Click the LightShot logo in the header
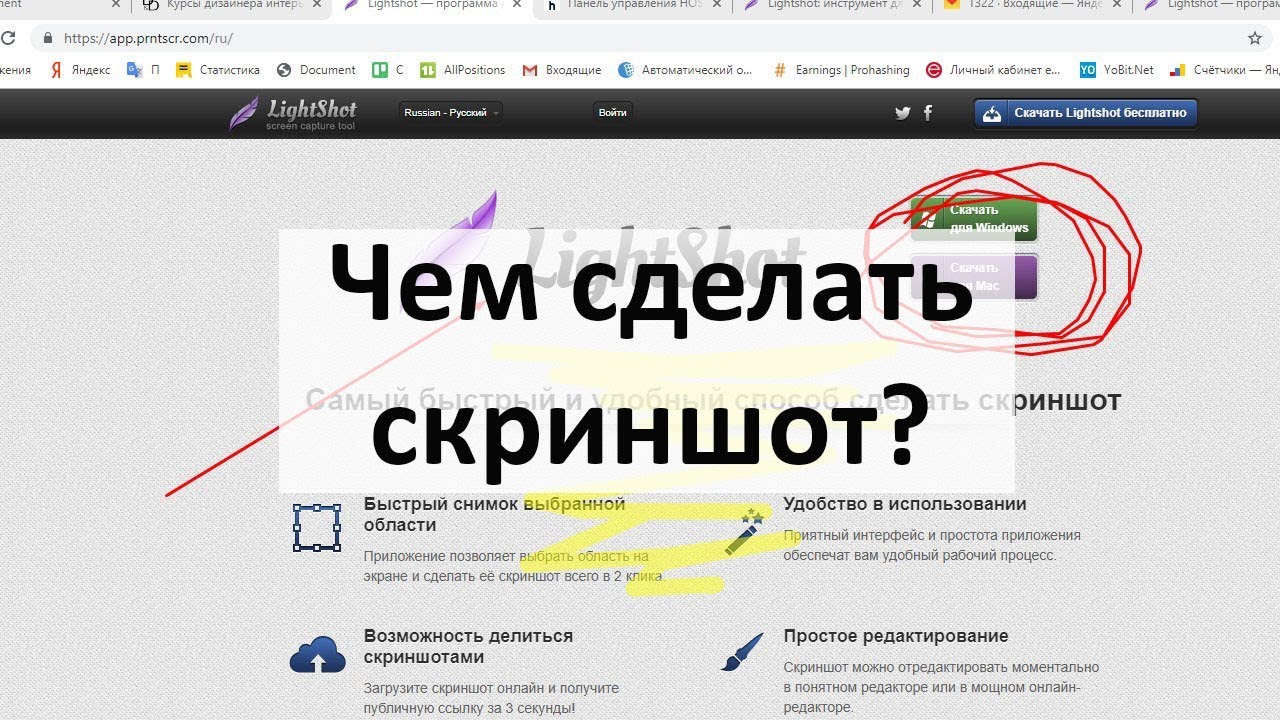Image resolution: width=1280 pixels, height=720 pixels. (292, 113)
